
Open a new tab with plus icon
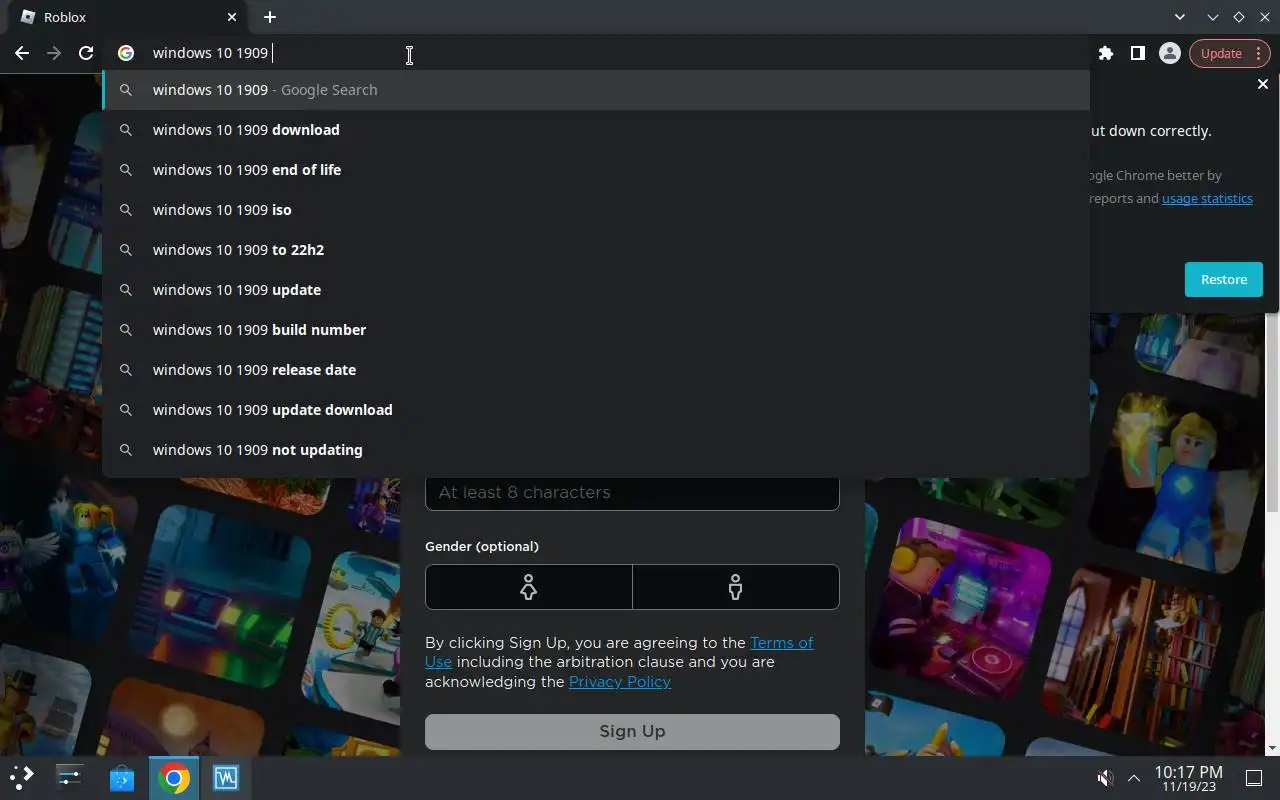pos(270,17)
